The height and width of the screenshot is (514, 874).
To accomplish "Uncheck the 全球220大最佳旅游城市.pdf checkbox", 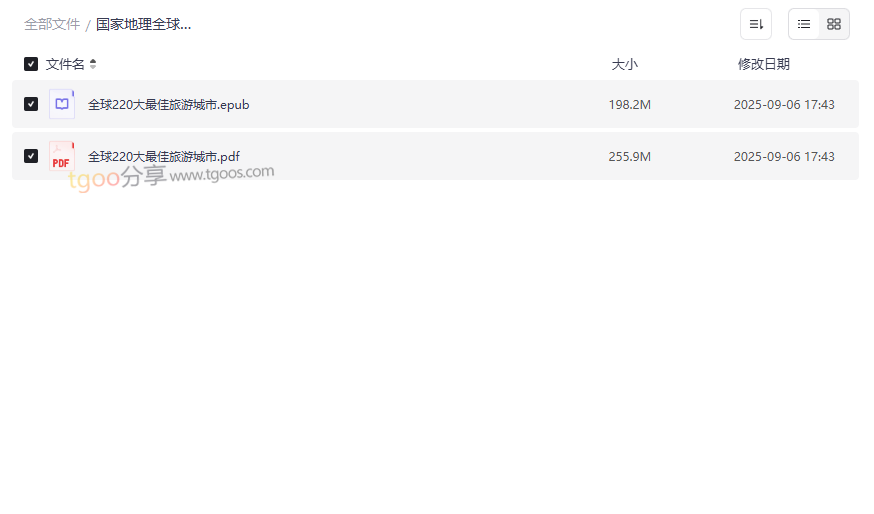I will [31, 156].
